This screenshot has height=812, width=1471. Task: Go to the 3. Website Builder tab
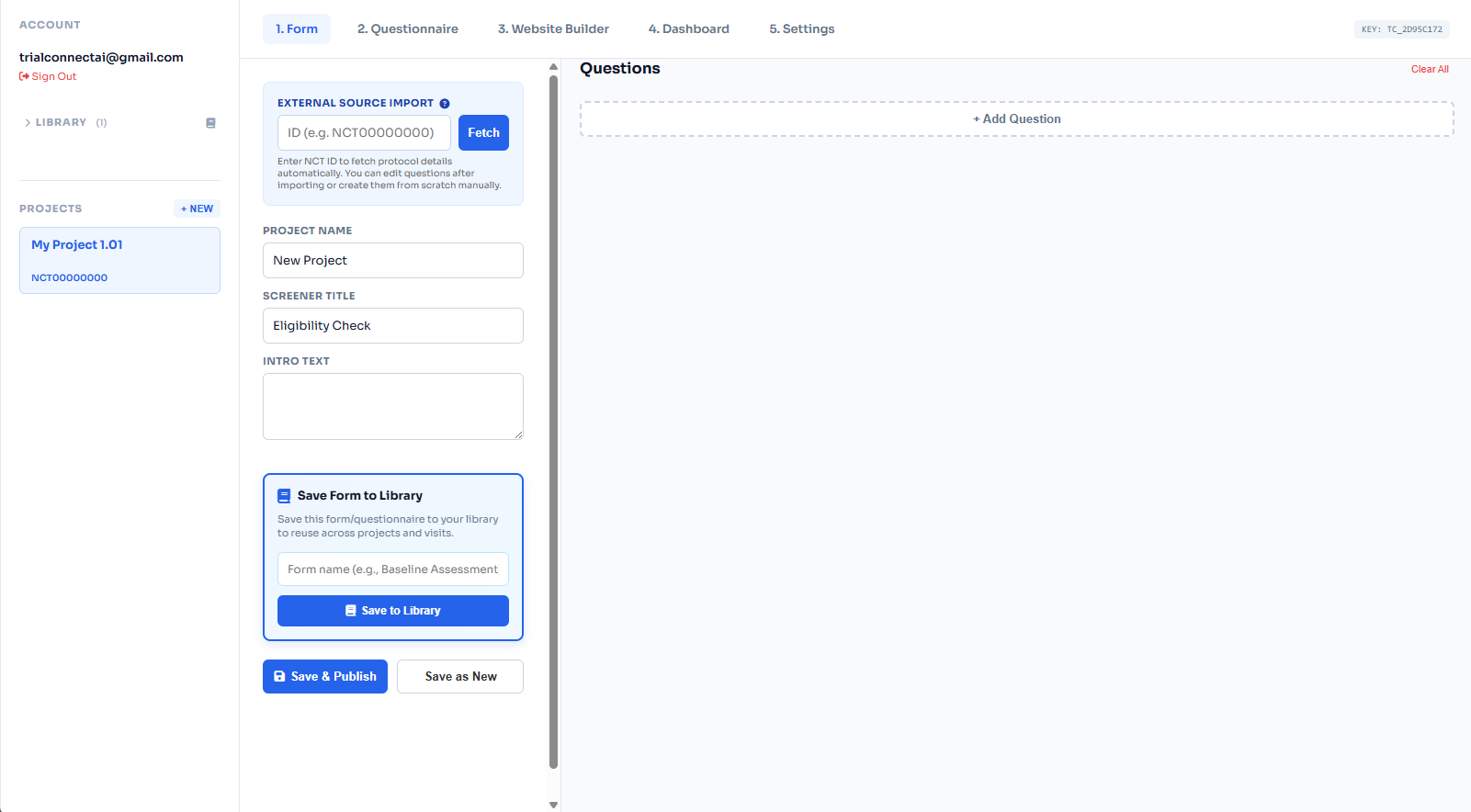(553, 29)
